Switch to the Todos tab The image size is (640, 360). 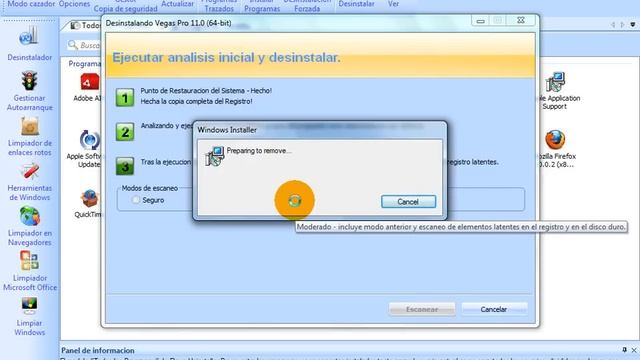(x=85, y=25)
